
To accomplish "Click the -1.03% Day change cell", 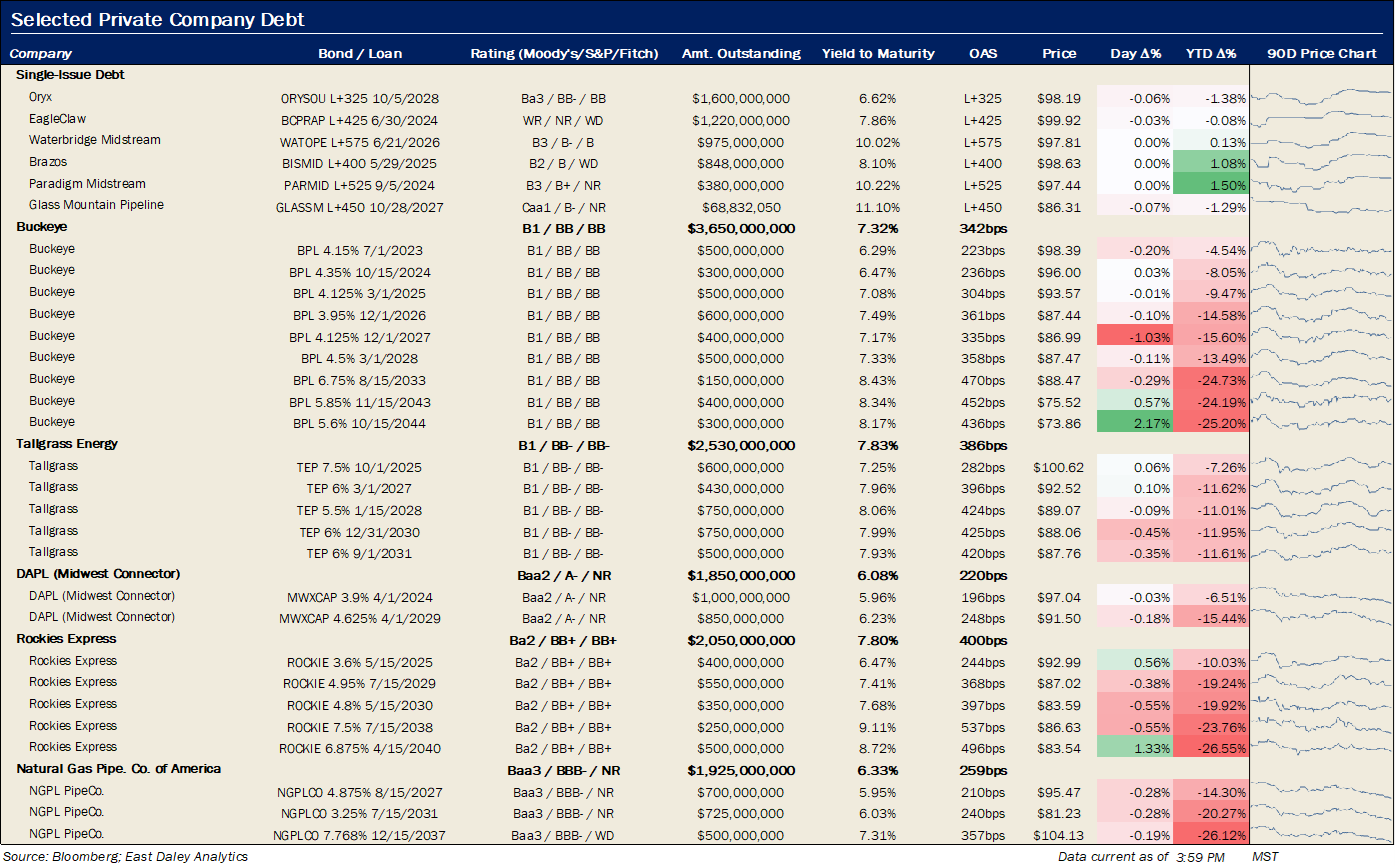I will [x=1135, y=337].
